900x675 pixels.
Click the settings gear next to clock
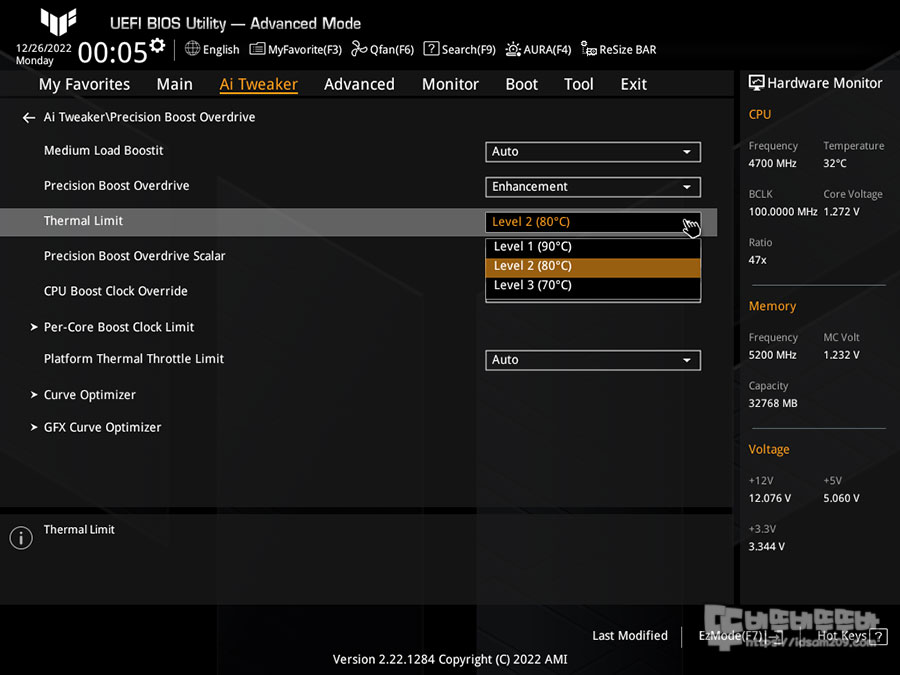157,46
